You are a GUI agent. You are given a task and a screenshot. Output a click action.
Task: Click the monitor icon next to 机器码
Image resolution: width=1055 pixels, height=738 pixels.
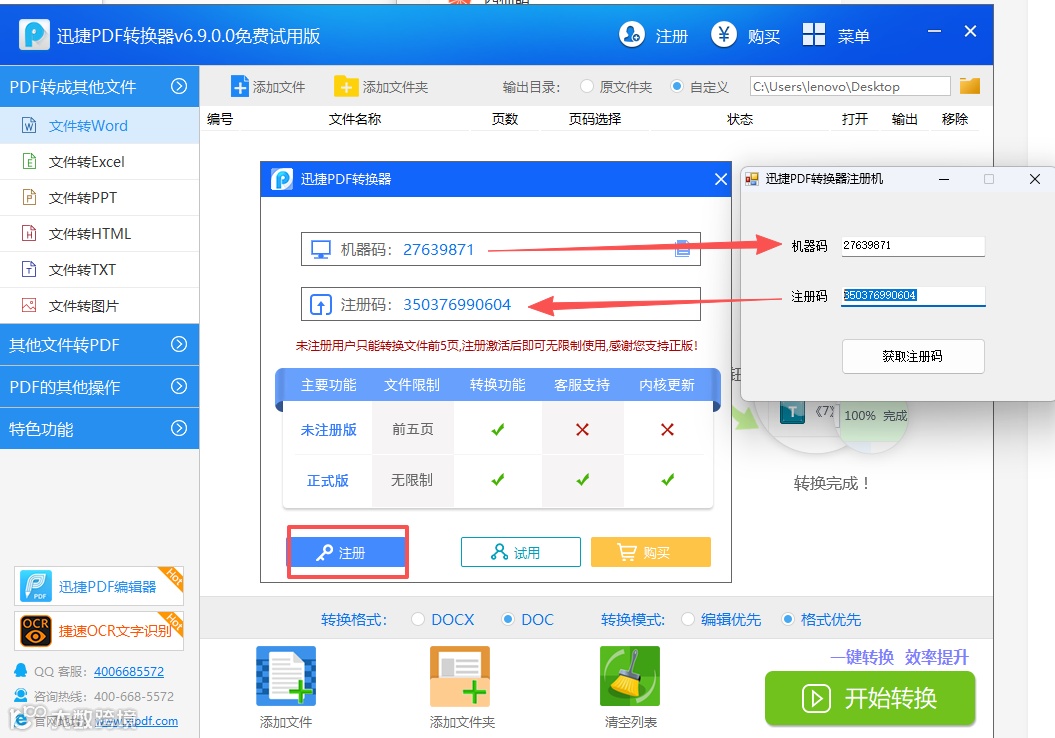tap(321, 250)
